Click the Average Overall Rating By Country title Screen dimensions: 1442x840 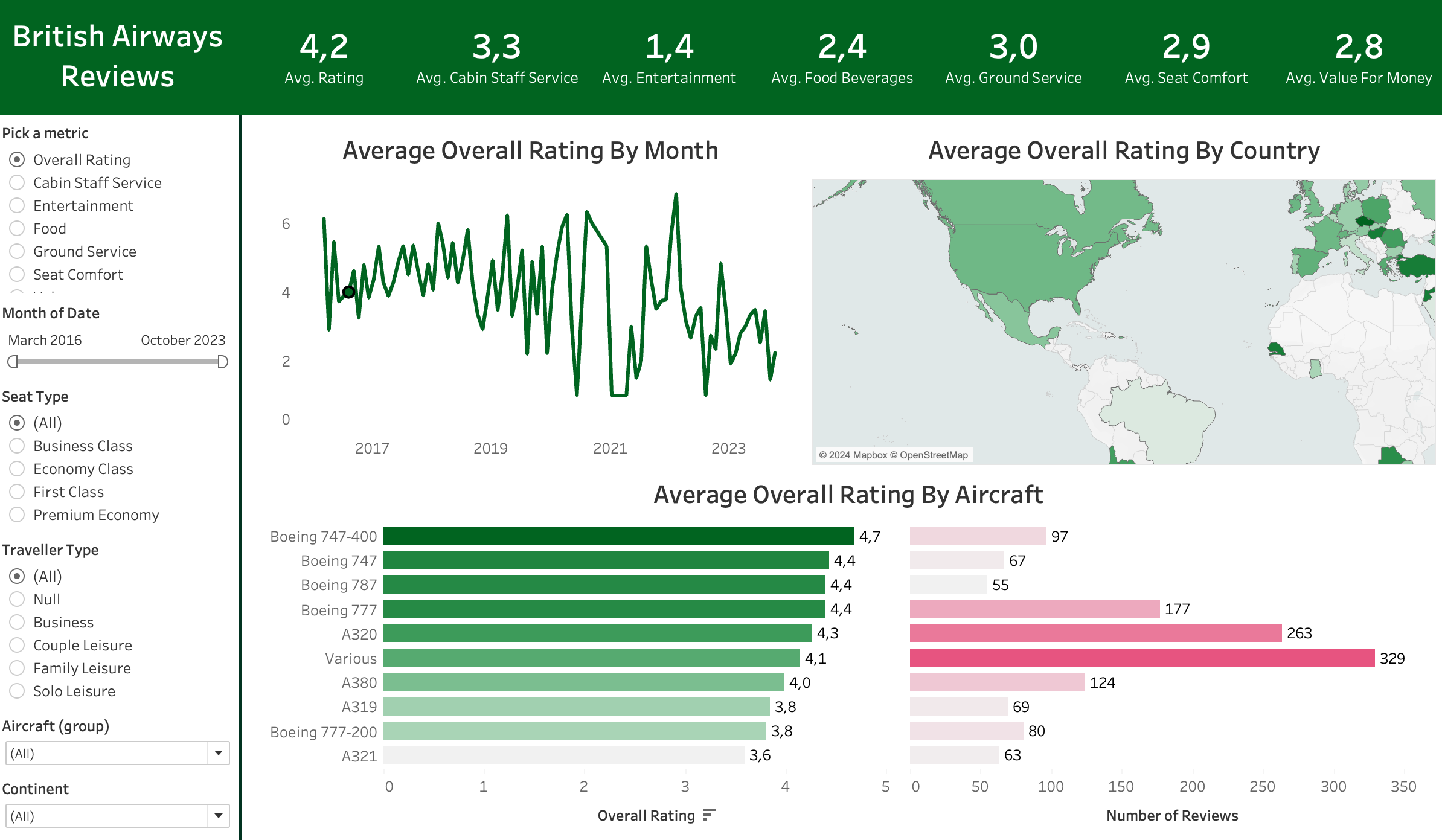(1124, 150)
